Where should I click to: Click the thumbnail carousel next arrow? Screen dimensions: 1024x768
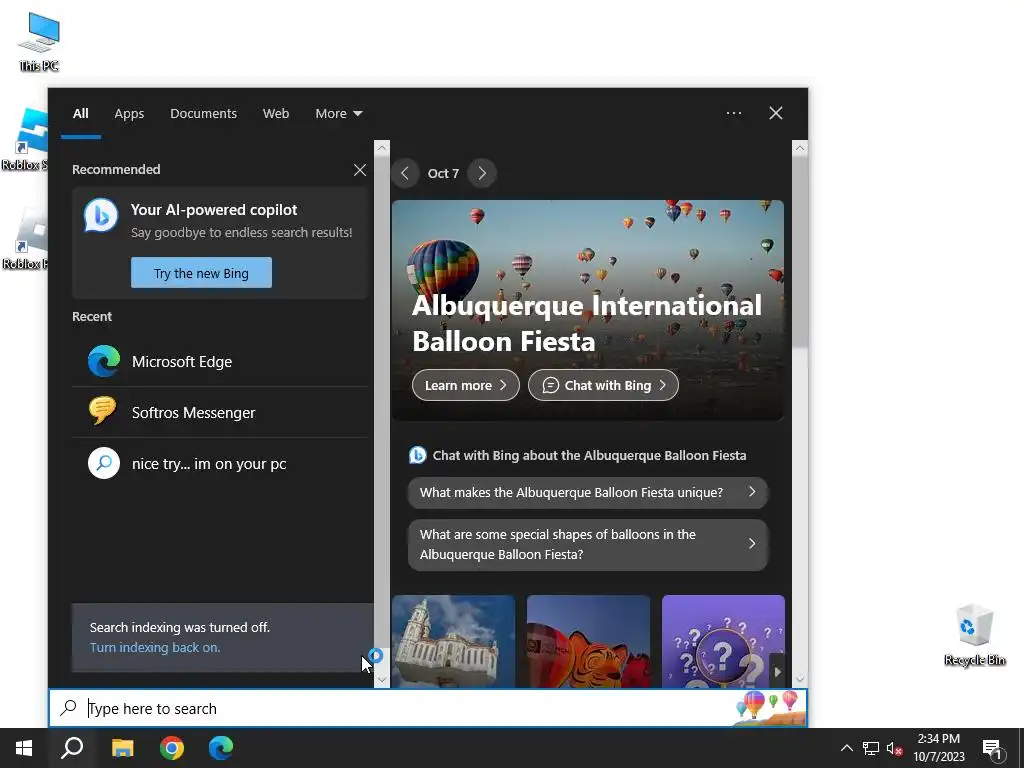pyautogui.click(x=777, y=672)
